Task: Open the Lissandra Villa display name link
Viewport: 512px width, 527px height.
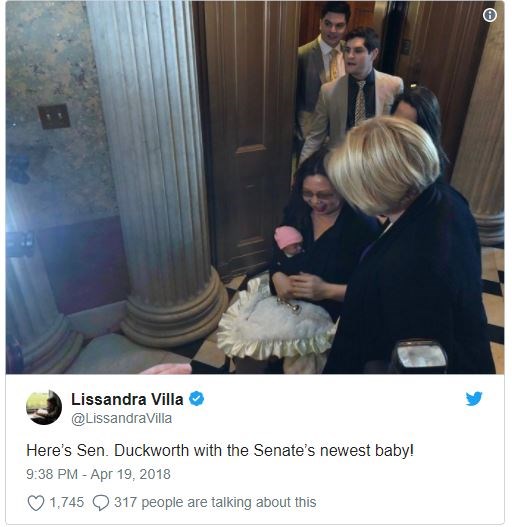Action: 127,399
